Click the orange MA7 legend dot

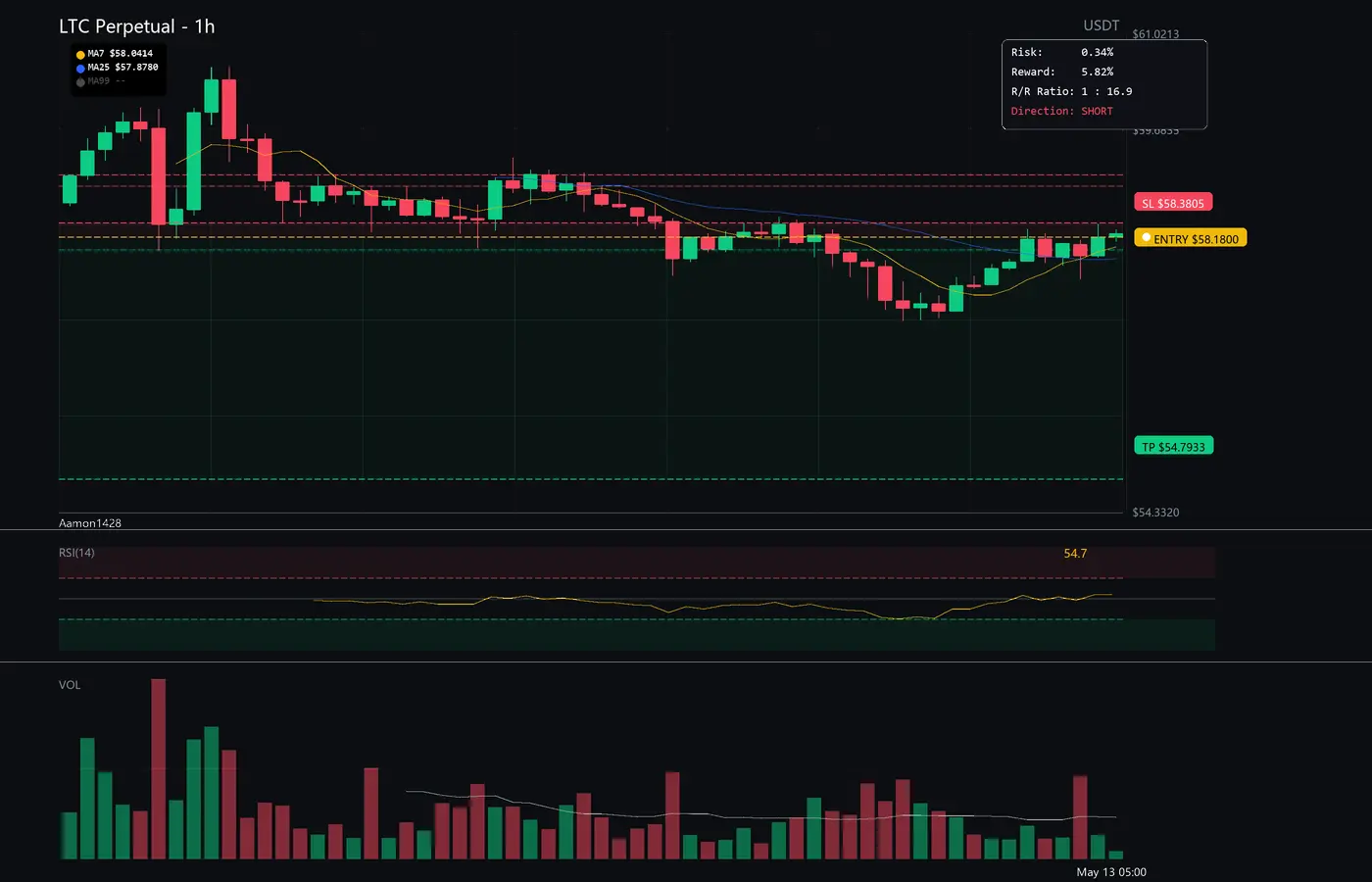(80, 55)
